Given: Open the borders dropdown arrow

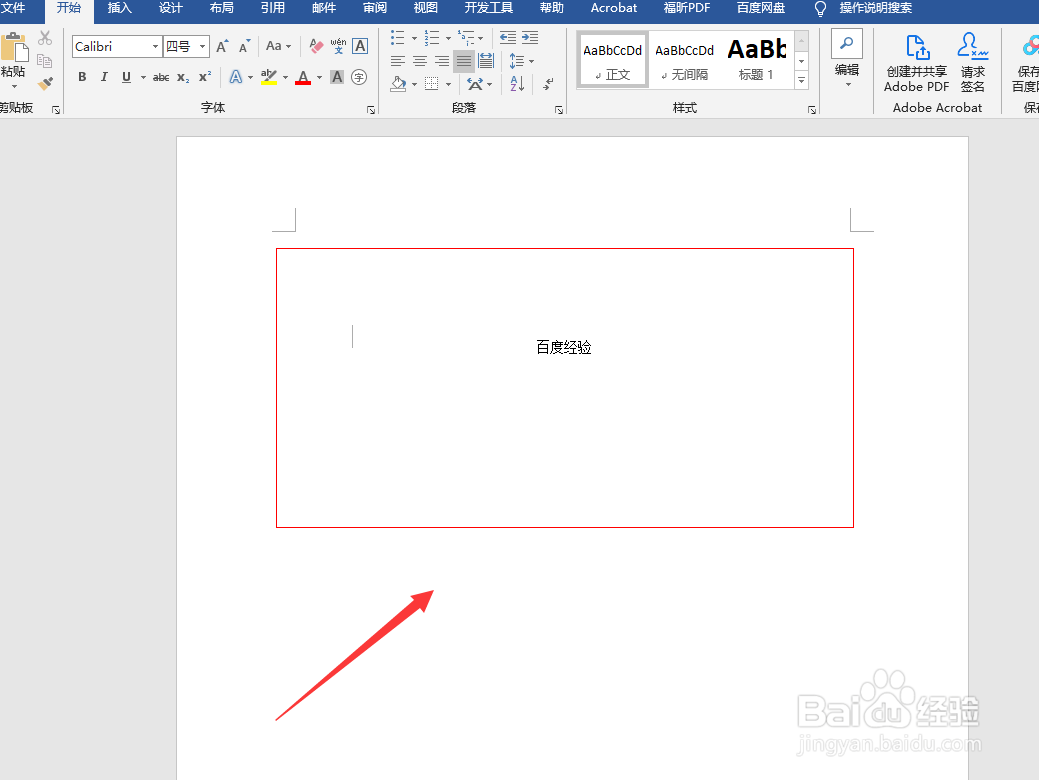Looking at the screenshot, I should (x=449, y=84).
